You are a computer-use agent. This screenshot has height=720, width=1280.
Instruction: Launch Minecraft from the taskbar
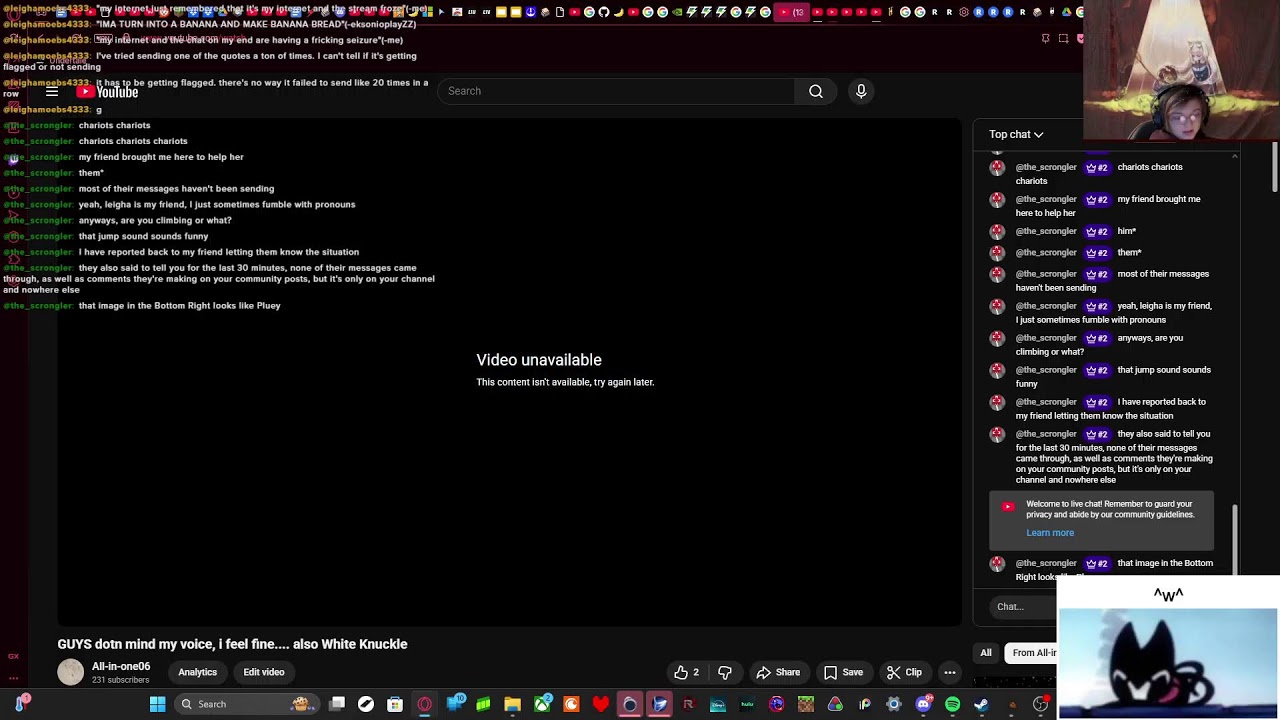click(x=805, y=704)
